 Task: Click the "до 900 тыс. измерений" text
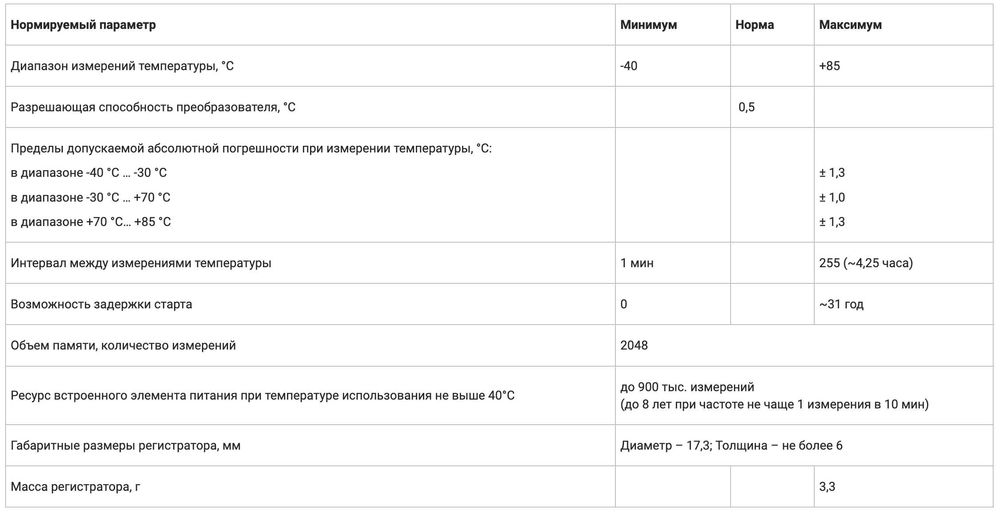coord(687,386)
